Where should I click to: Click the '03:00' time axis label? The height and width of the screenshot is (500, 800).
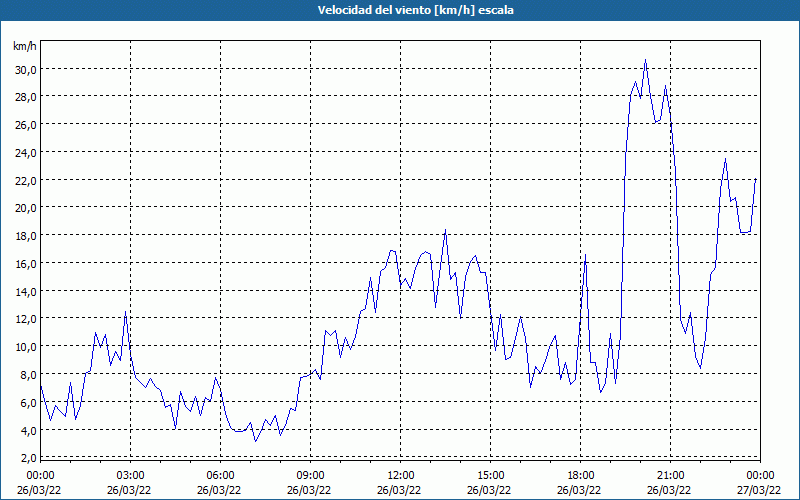click(130, 476)
